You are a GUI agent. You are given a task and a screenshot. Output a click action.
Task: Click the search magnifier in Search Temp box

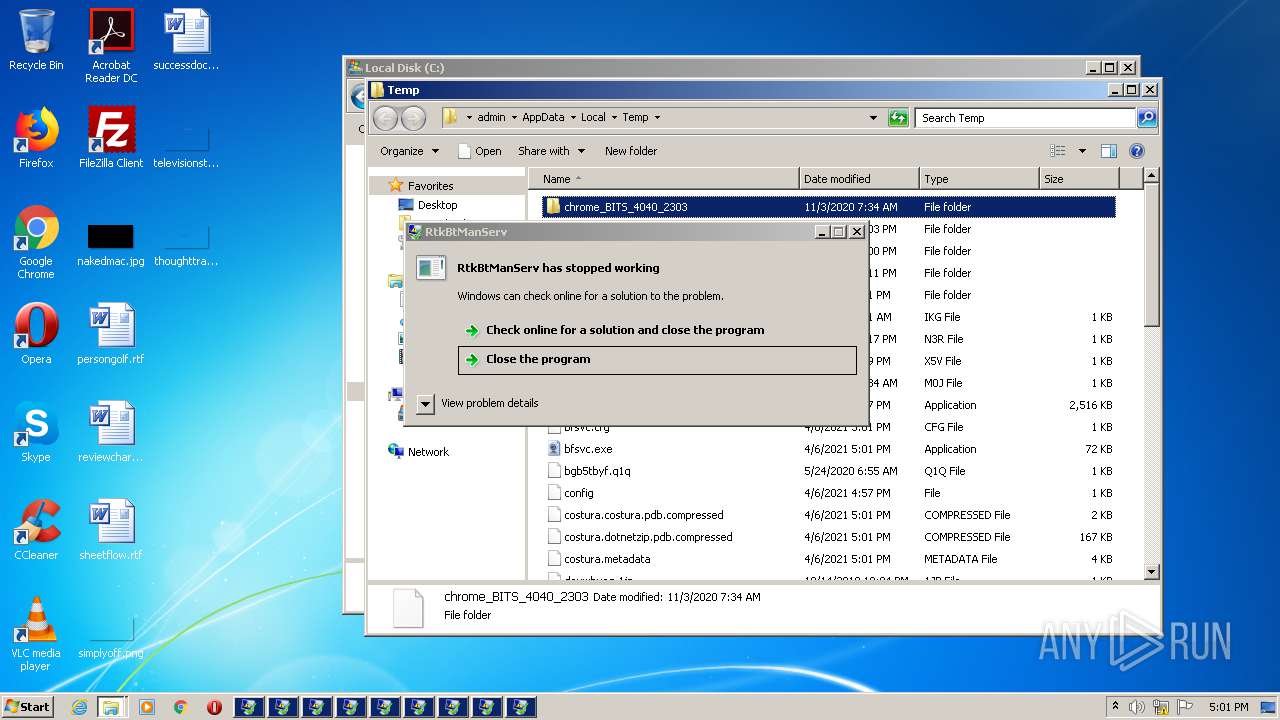coord(1147,118)
